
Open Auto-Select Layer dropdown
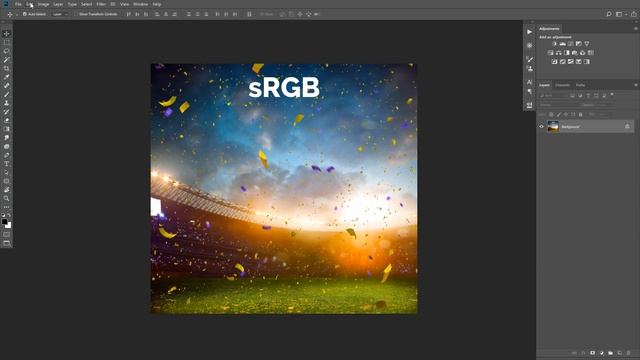pos(60,14)
